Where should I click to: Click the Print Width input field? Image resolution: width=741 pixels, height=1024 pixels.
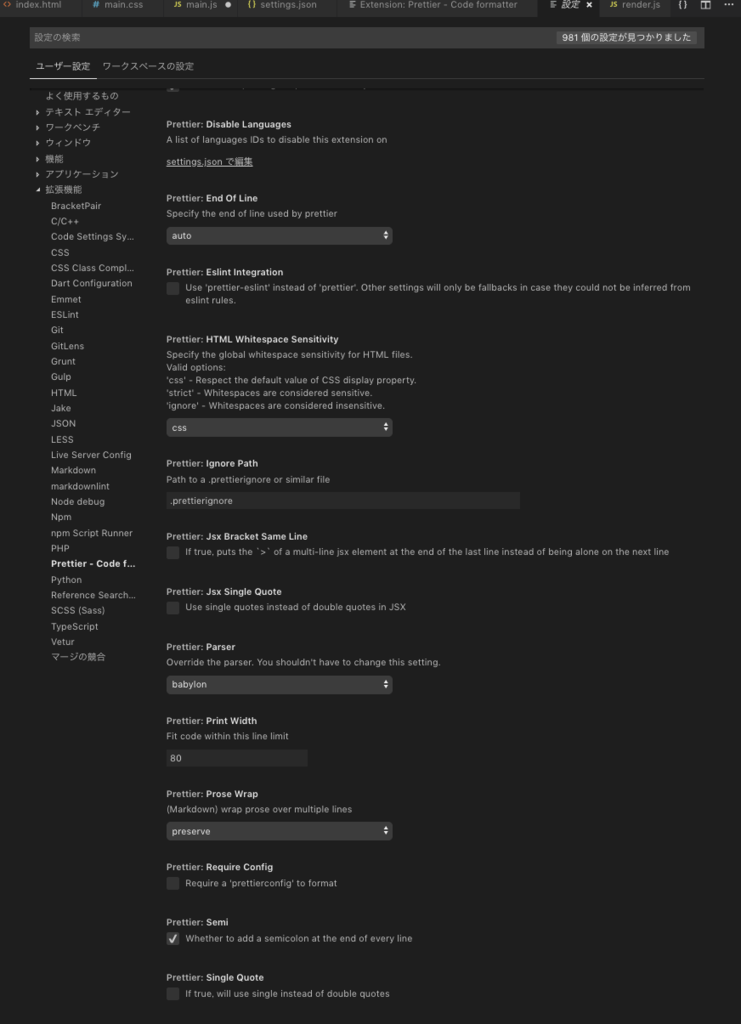point(236,757)
